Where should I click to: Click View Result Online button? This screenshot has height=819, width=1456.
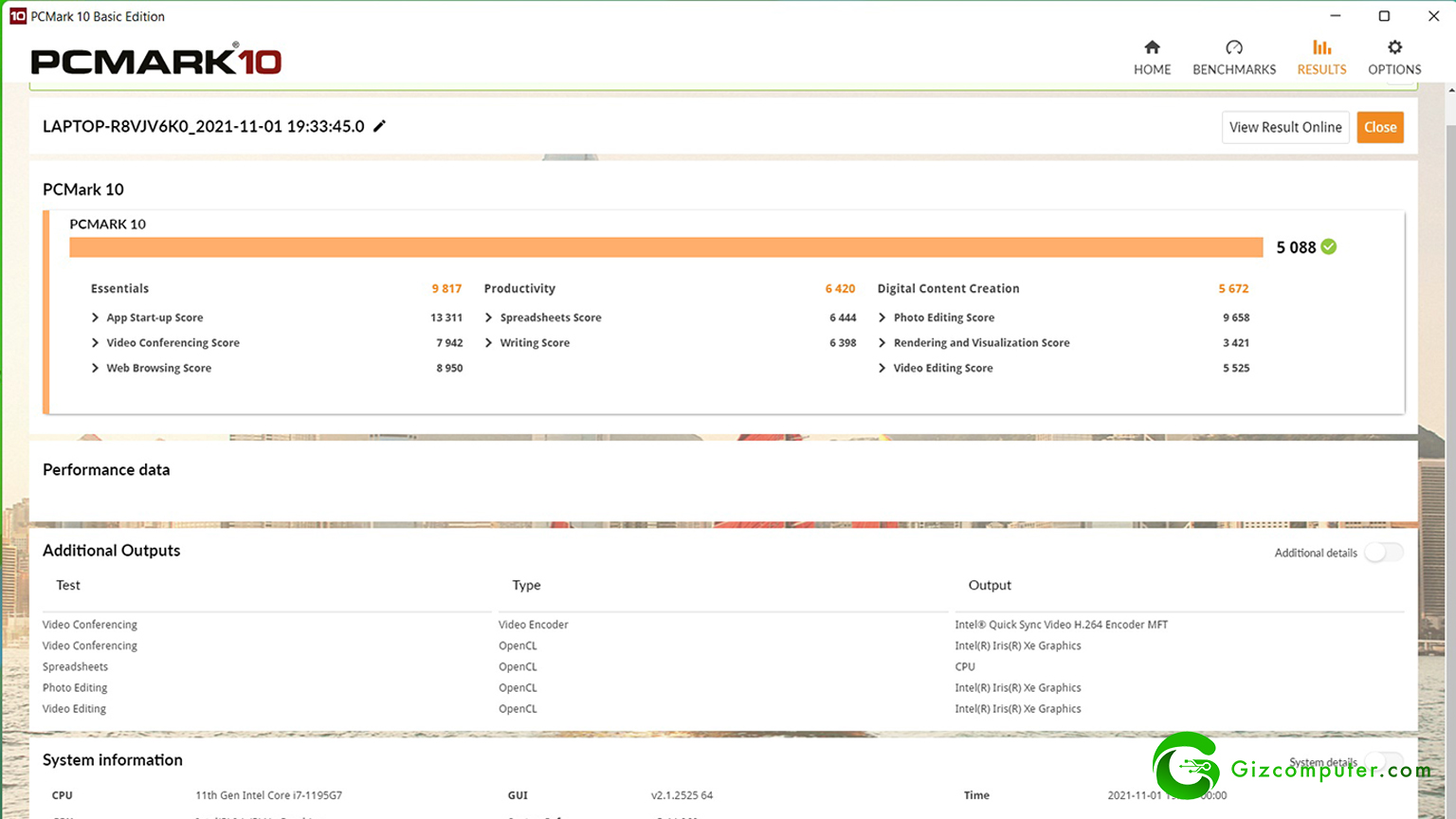point(1285,127)
